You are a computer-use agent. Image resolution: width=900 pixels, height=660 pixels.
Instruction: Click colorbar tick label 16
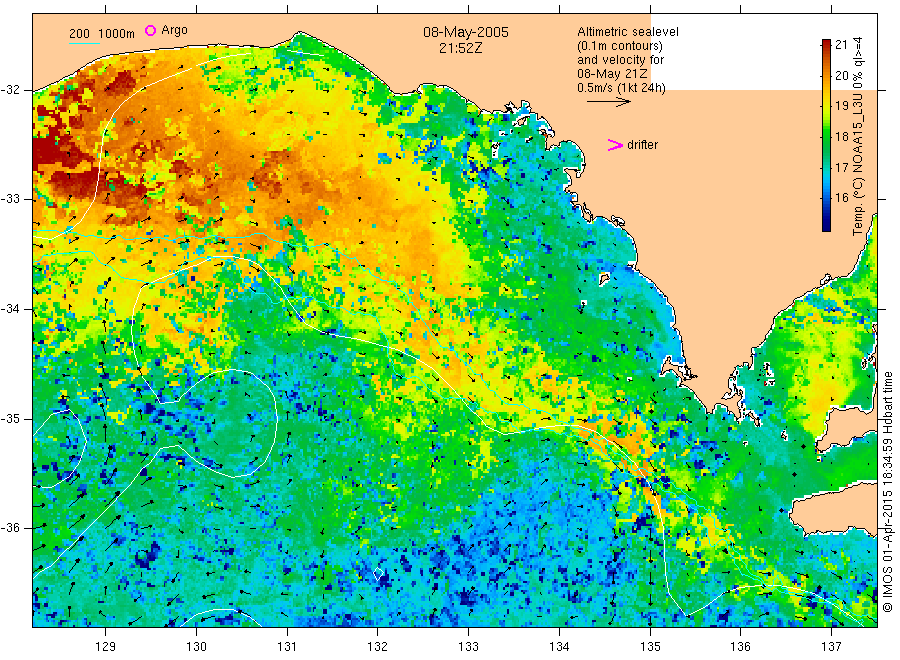[841, 197]
